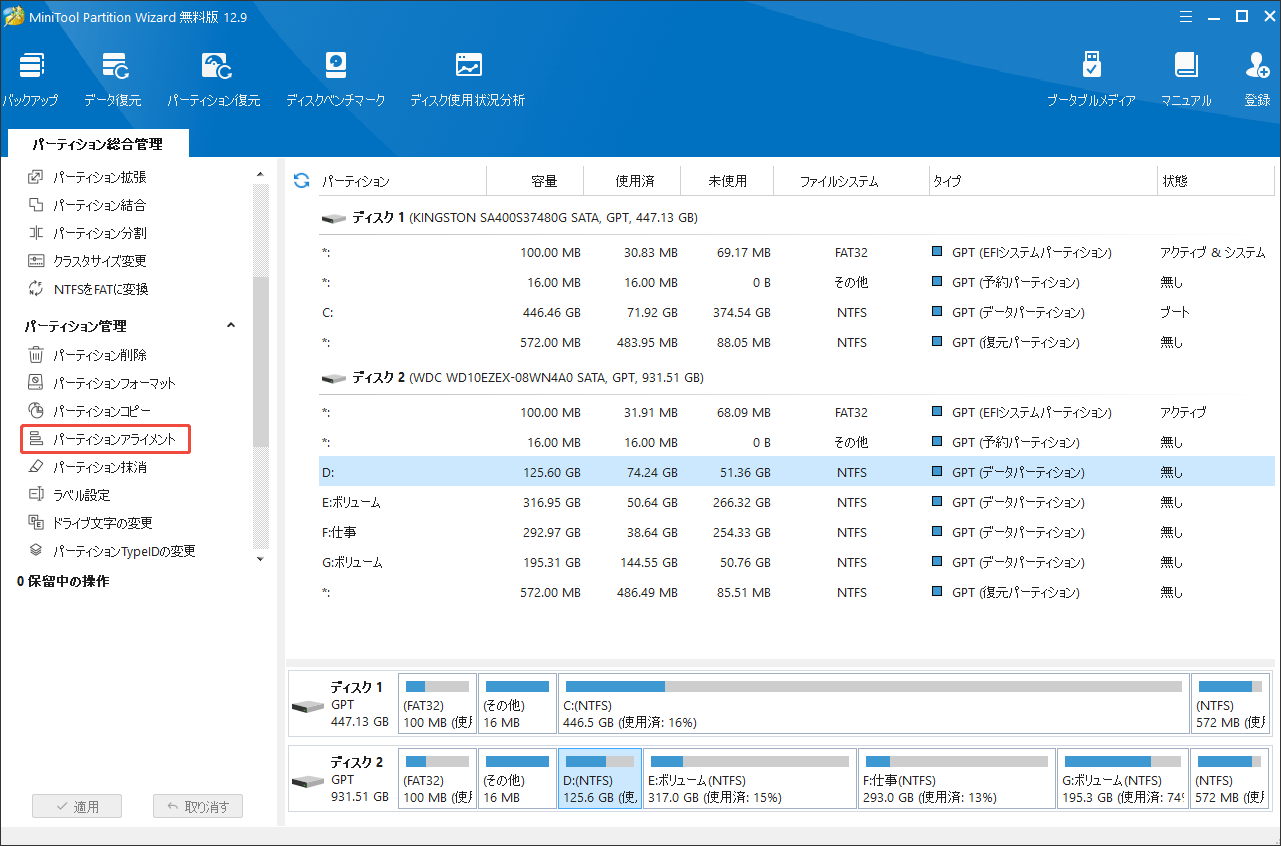Click the sidebar vertical scrollbar thumb
This screenshot has width=1281, height=846.
click(x=261, y=360)
